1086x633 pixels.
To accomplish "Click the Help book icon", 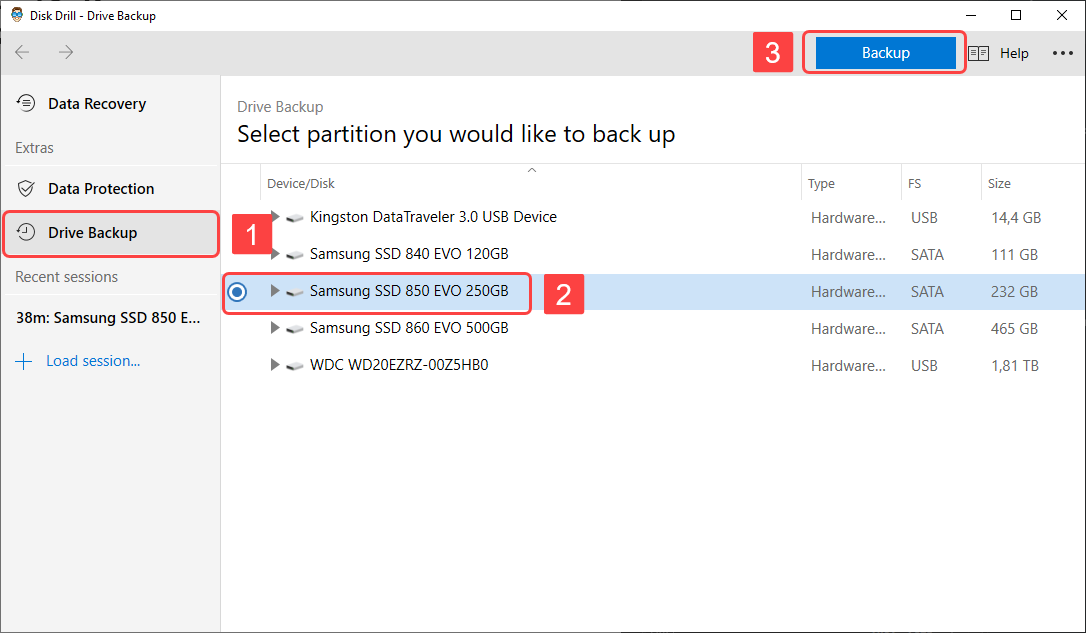I will [978, 53].
